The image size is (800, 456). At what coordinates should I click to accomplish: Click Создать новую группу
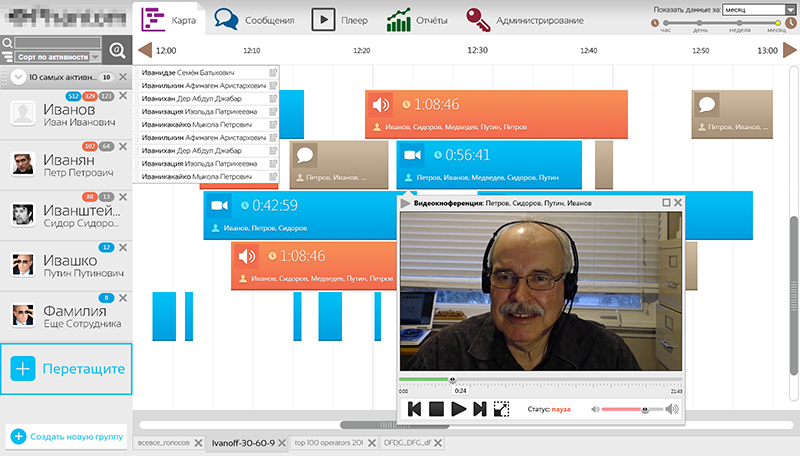point(66,437)
